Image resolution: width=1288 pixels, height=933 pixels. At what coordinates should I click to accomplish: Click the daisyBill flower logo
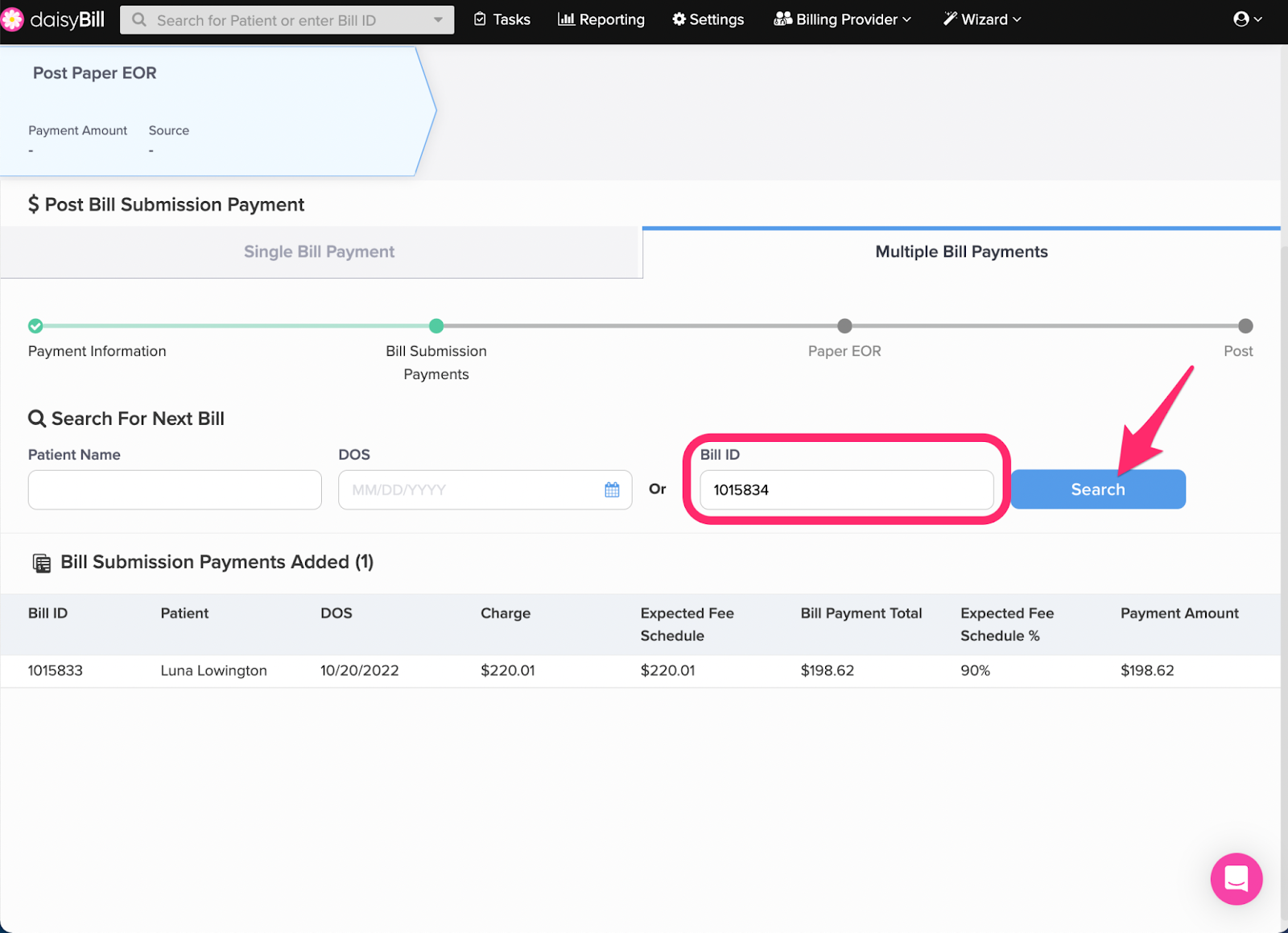point(12,19)
